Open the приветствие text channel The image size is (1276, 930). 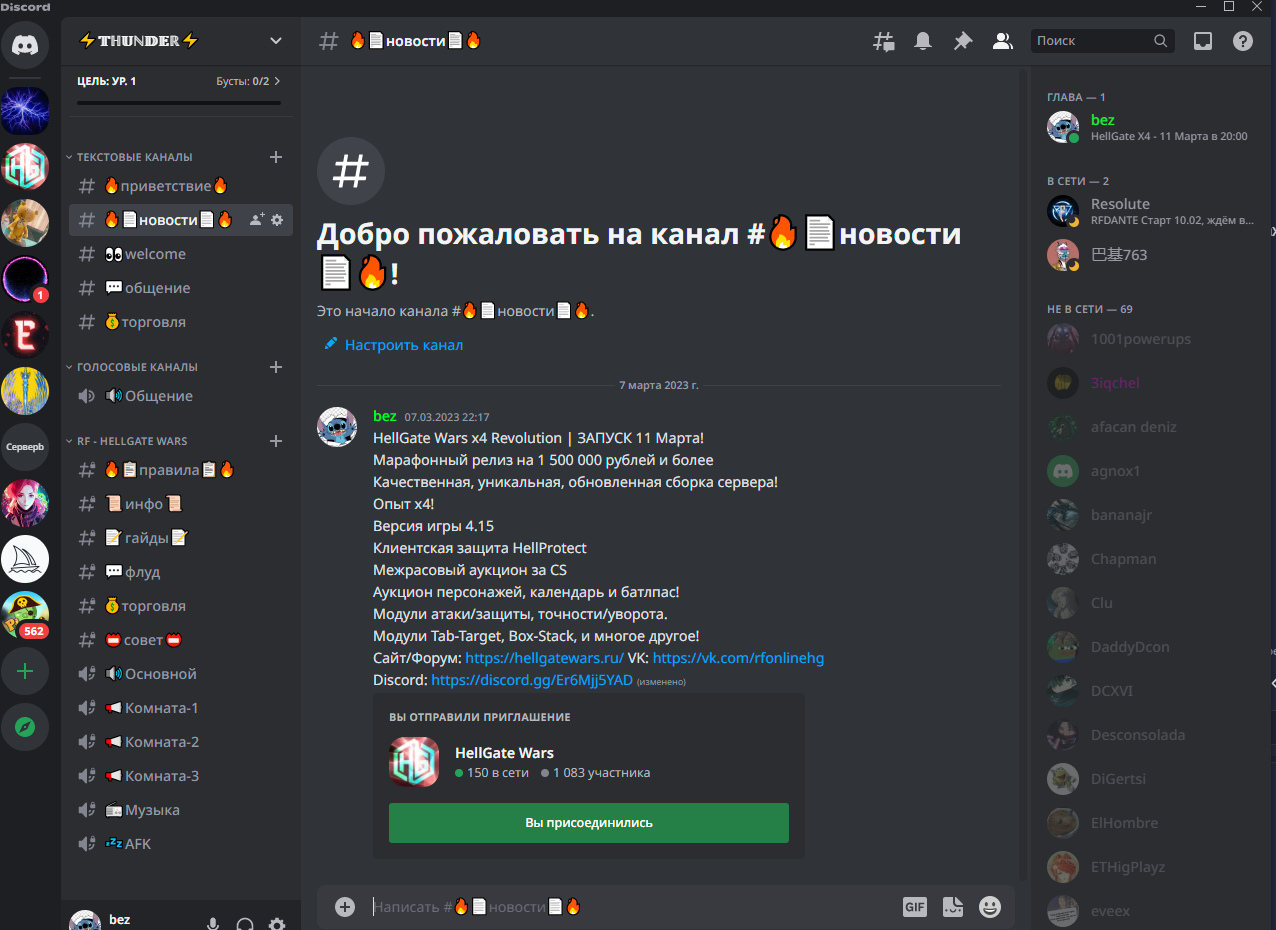181,186
